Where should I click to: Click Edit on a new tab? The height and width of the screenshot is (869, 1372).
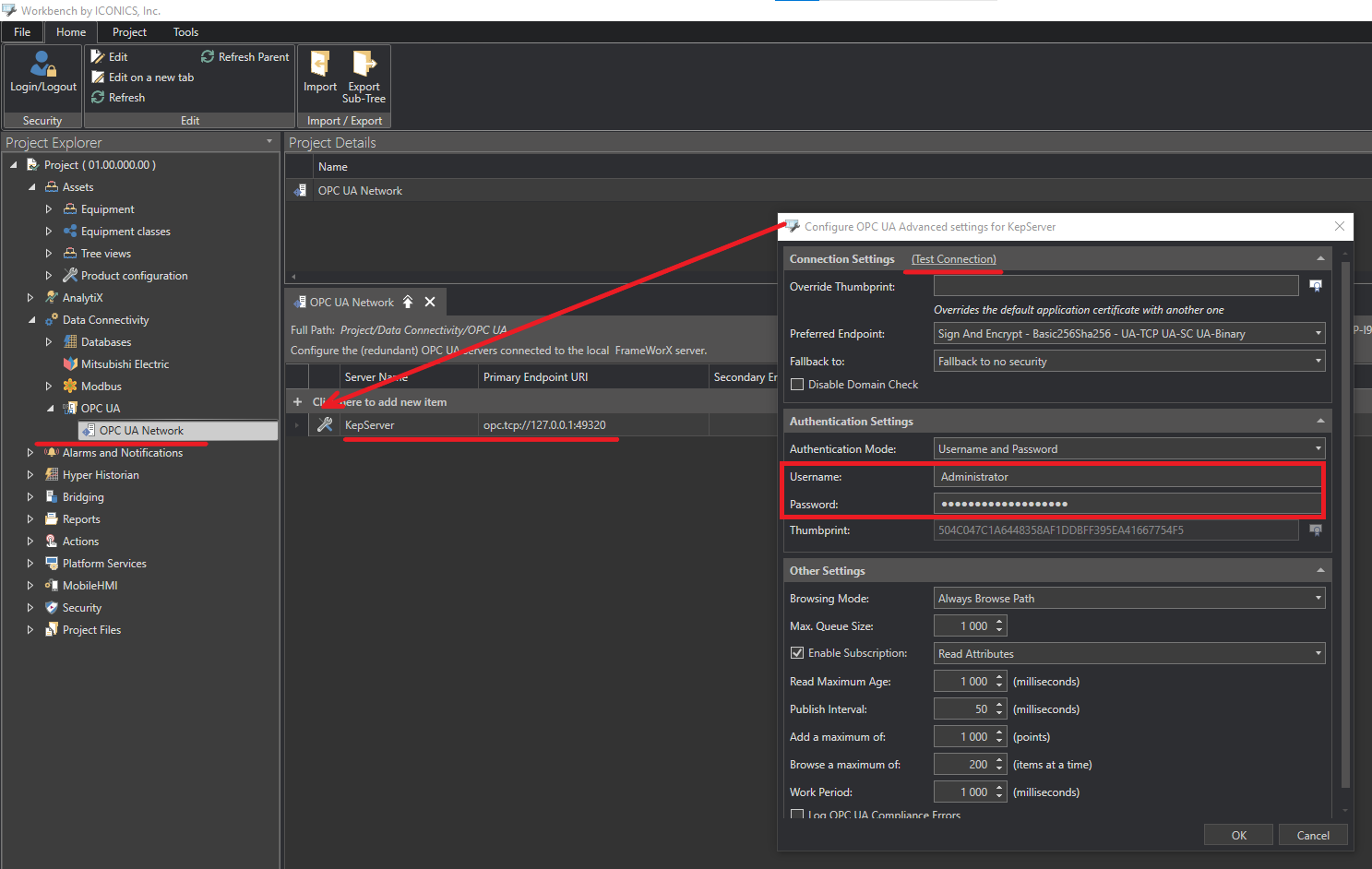point(143,77)
